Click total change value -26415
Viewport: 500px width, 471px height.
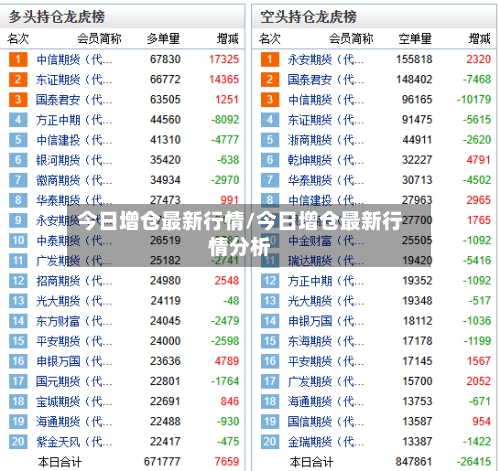click(x=474, y=462)
